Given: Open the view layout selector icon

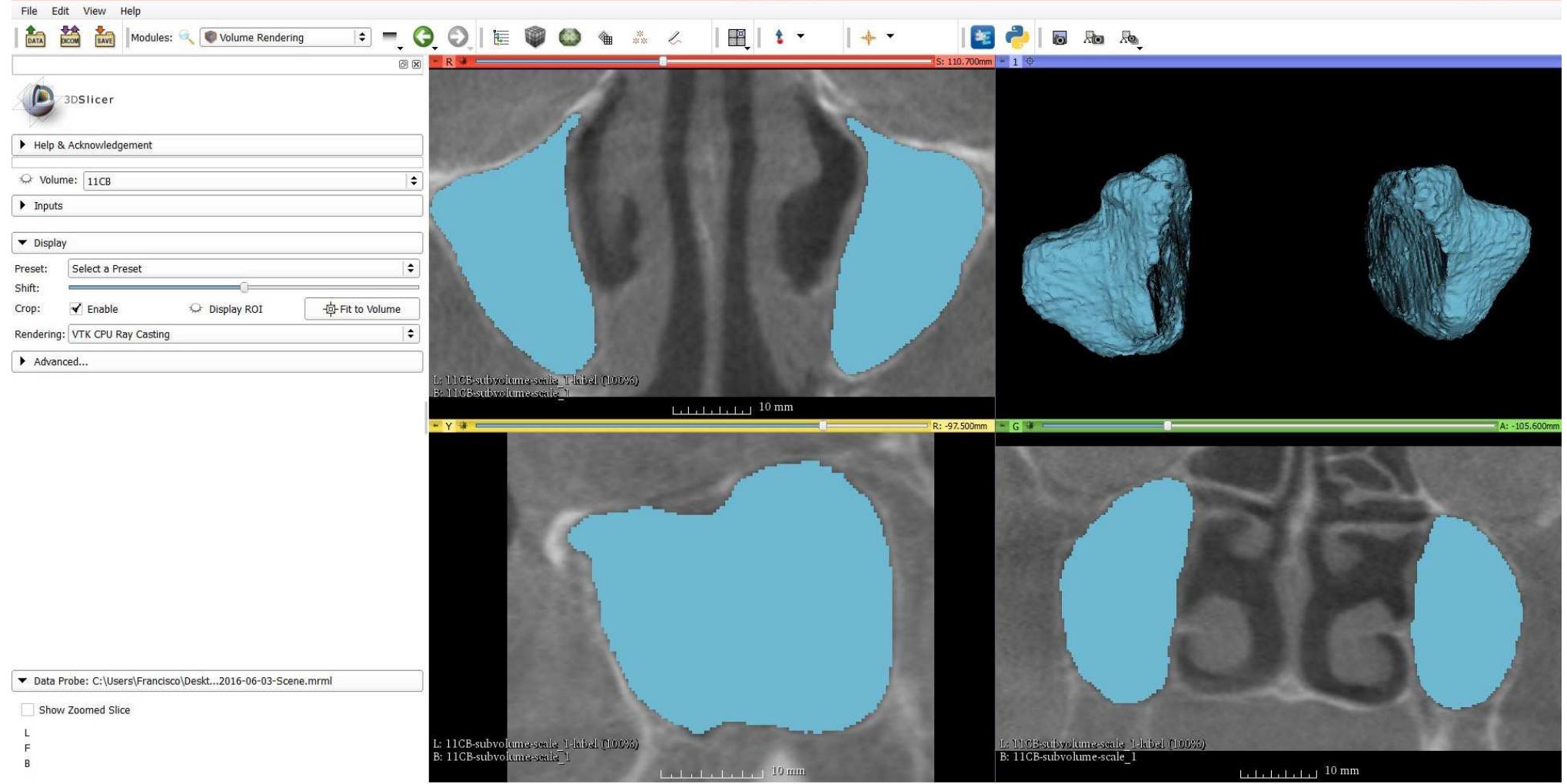Looking at the screenshot, I should (x=737, y=37).
